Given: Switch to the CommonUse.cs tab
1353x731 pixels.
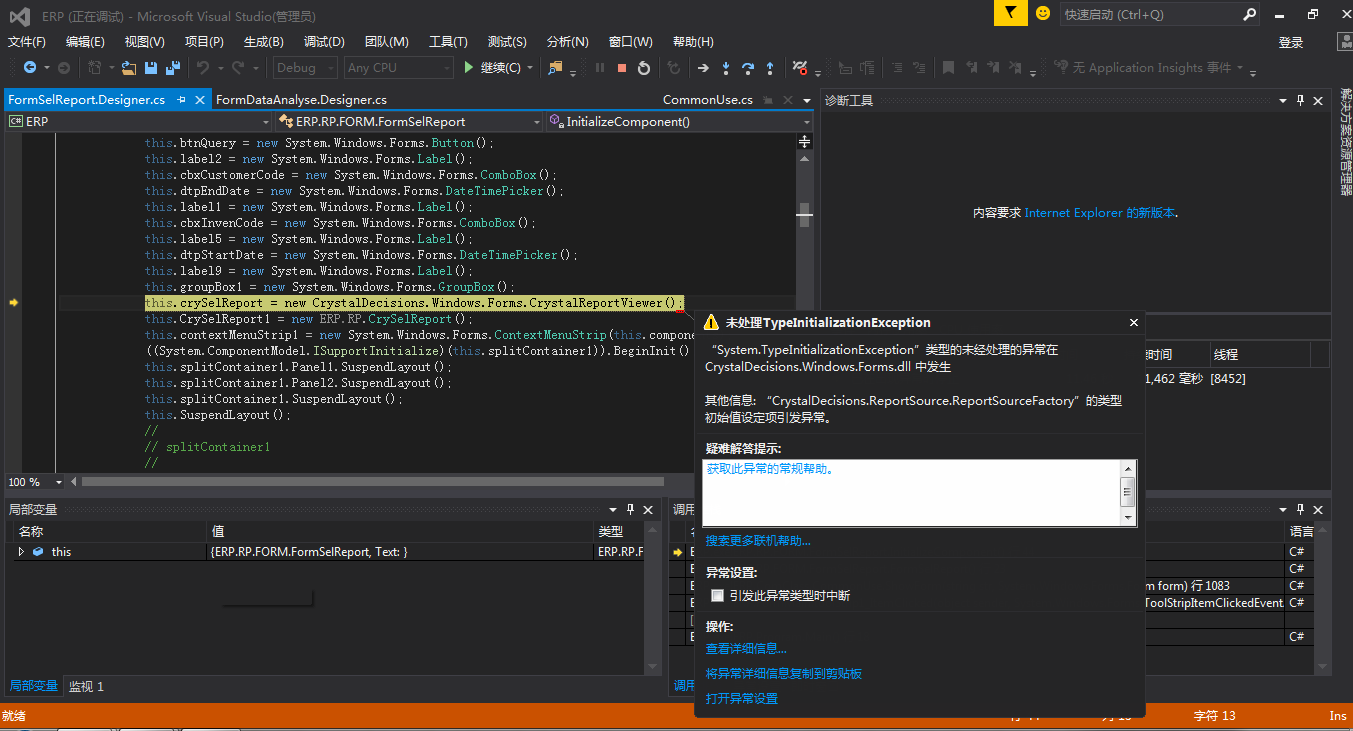Looking at the screenshot, I should [708, 100].
